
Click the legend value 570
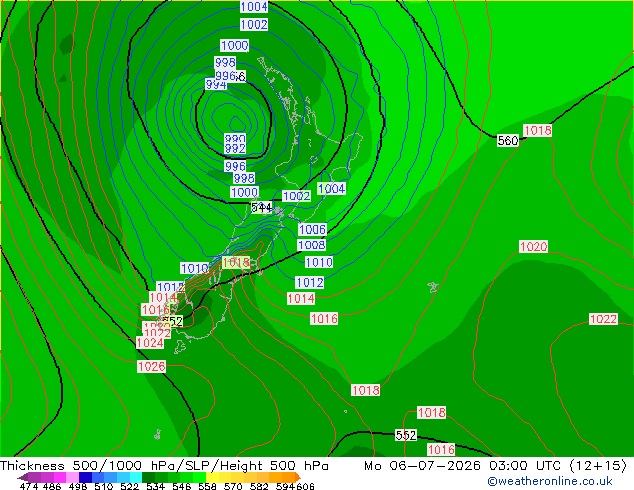point(233,486)
